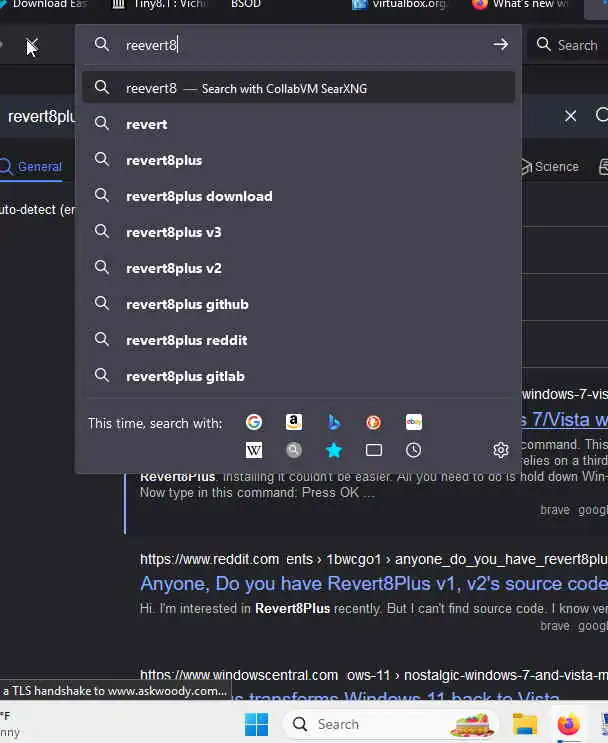Pick the gray magnifier search engine icon
The width and height of the screenshot is (608, 743).
click(294, 450)
